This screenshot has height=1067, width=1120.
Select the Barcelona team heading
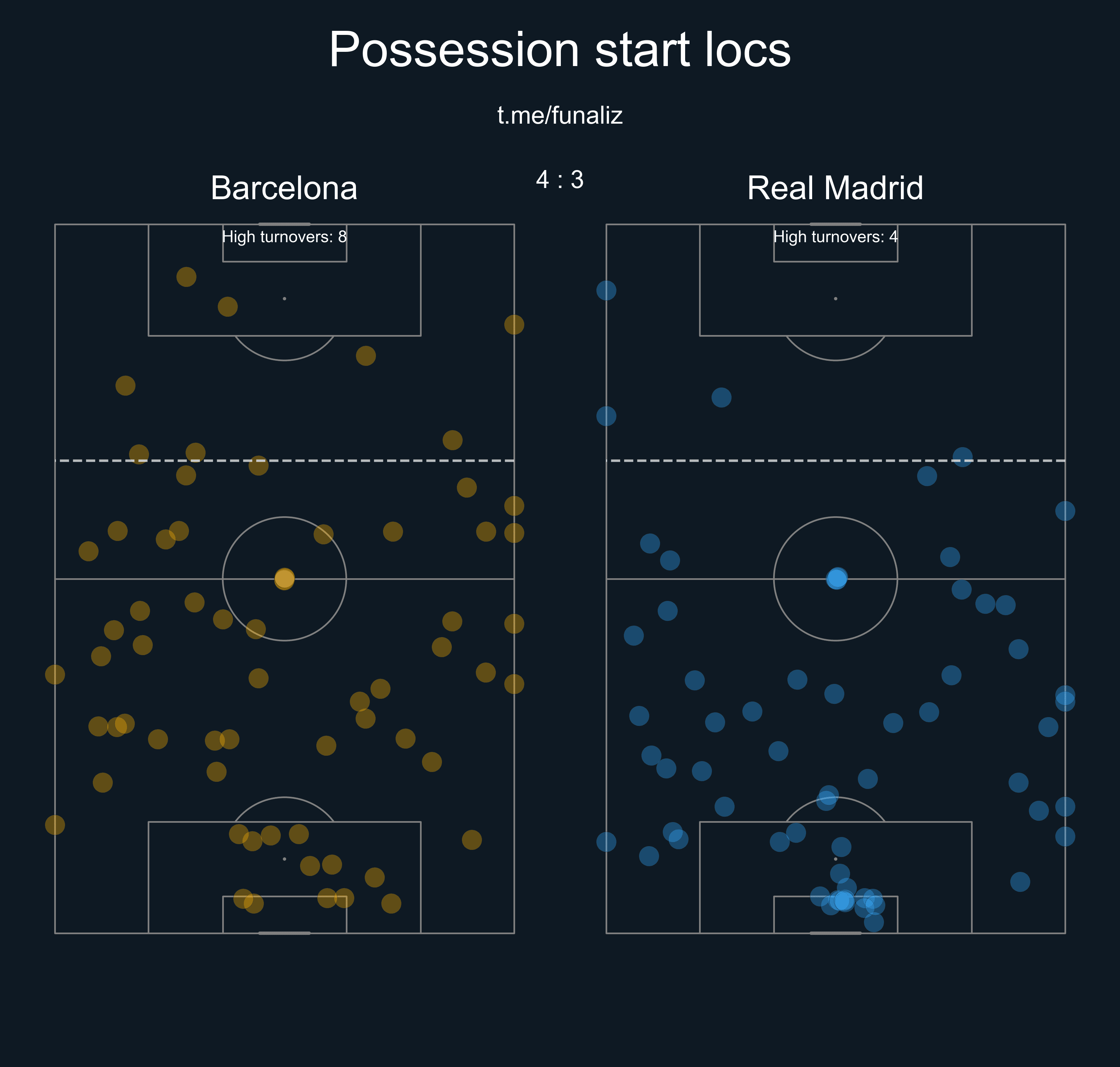284,188
